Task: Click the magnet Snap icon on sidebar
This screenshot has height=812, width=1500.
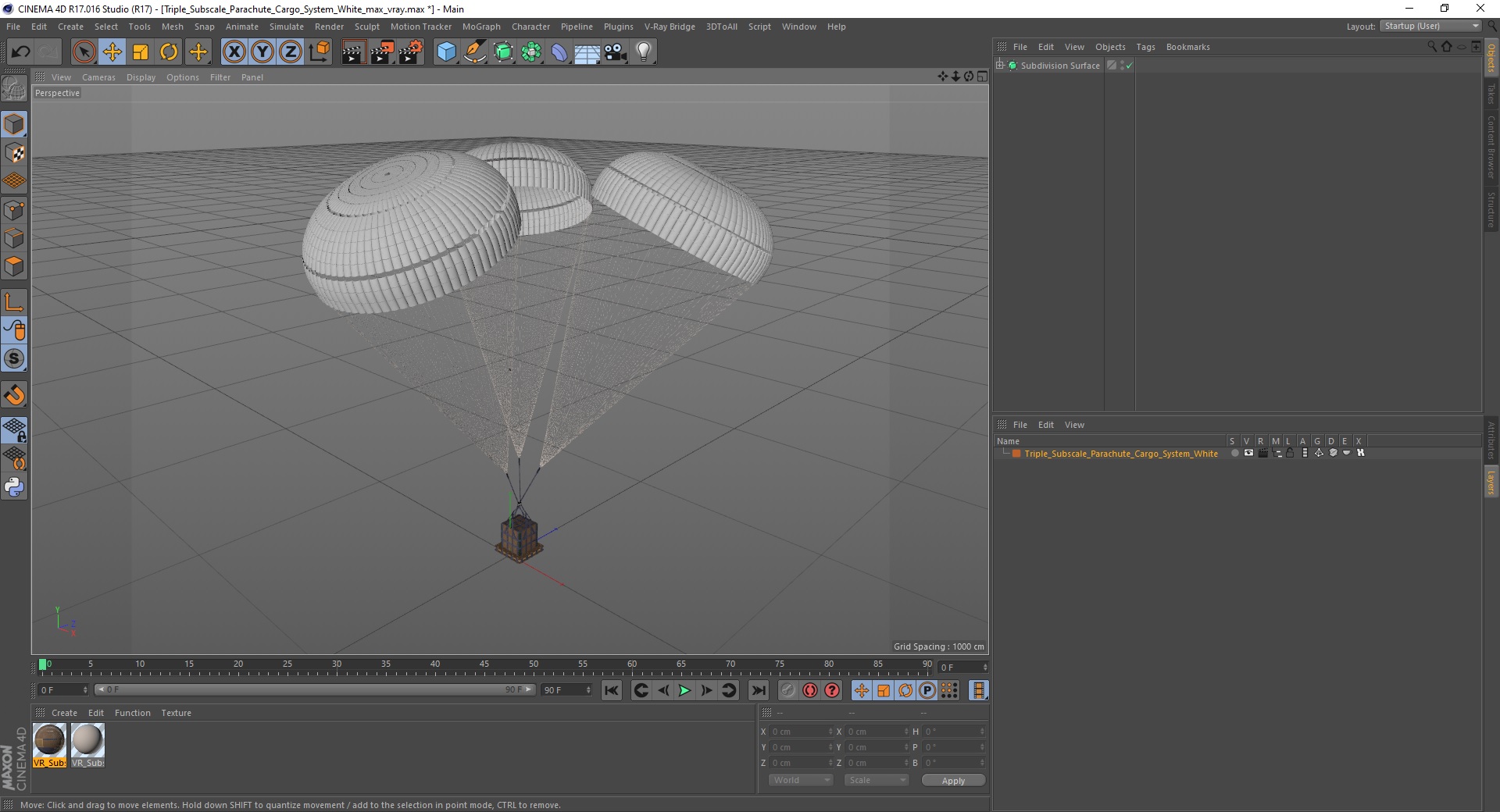Action: tap(14, 395)
